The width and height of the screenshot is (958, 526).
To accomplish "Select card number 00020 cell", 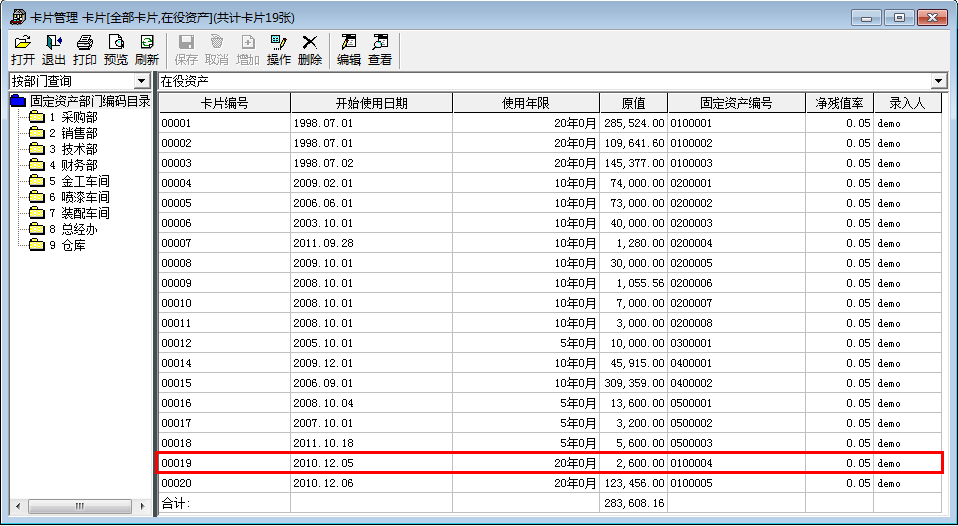I will click(225, 483).
